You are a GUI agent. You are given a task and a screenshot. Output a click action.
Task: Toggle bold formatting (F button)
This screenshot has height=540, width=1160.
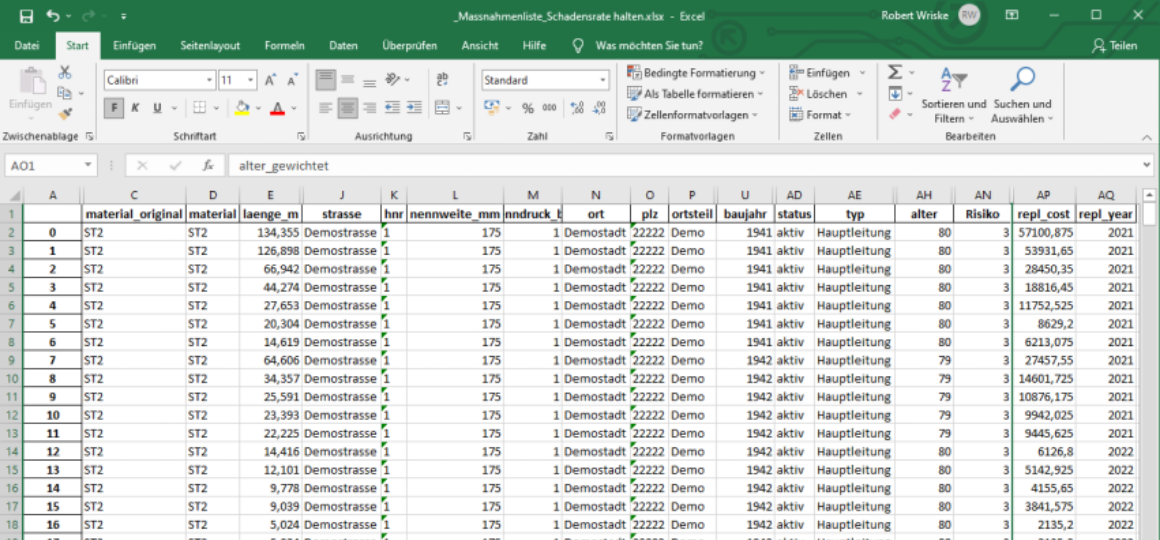115,108
